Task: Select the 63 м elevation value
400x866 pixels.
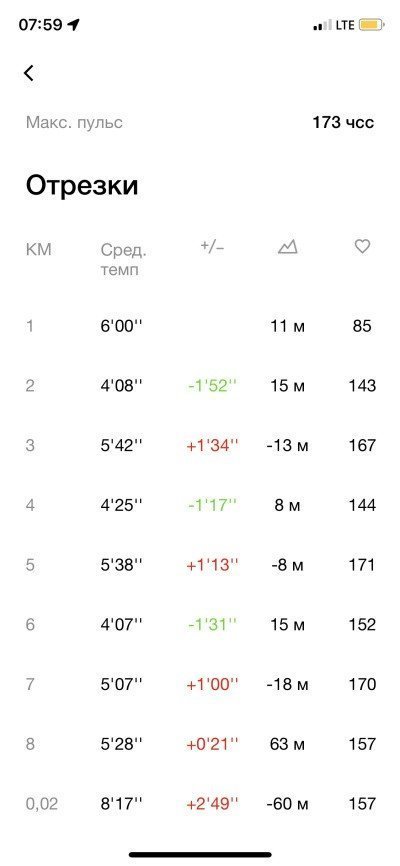Action: click(287, 744)
